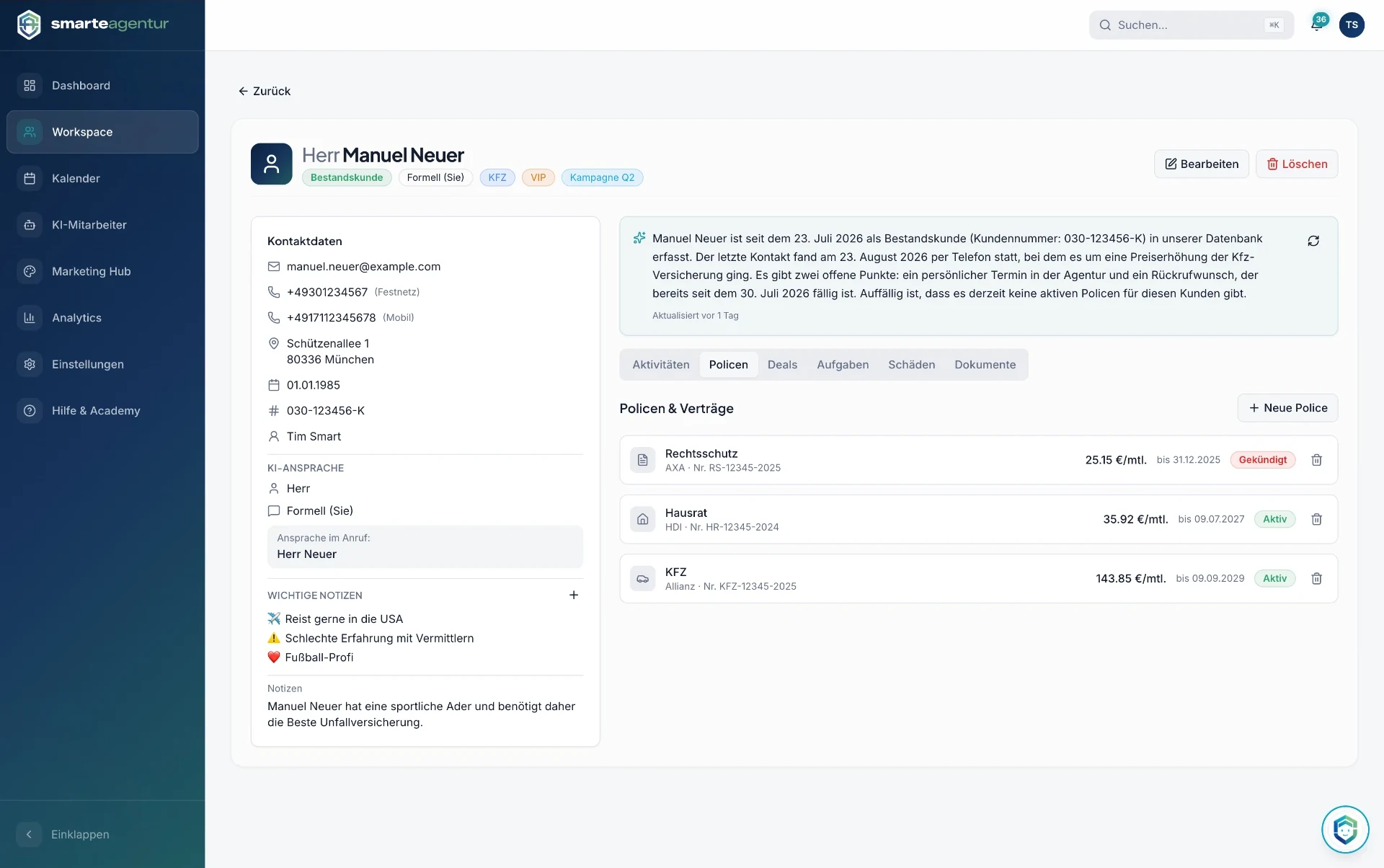Click the Bestandskunde tag
Image resolution: width=1384 pixels, height=868 pixels.
click(347, 177)
